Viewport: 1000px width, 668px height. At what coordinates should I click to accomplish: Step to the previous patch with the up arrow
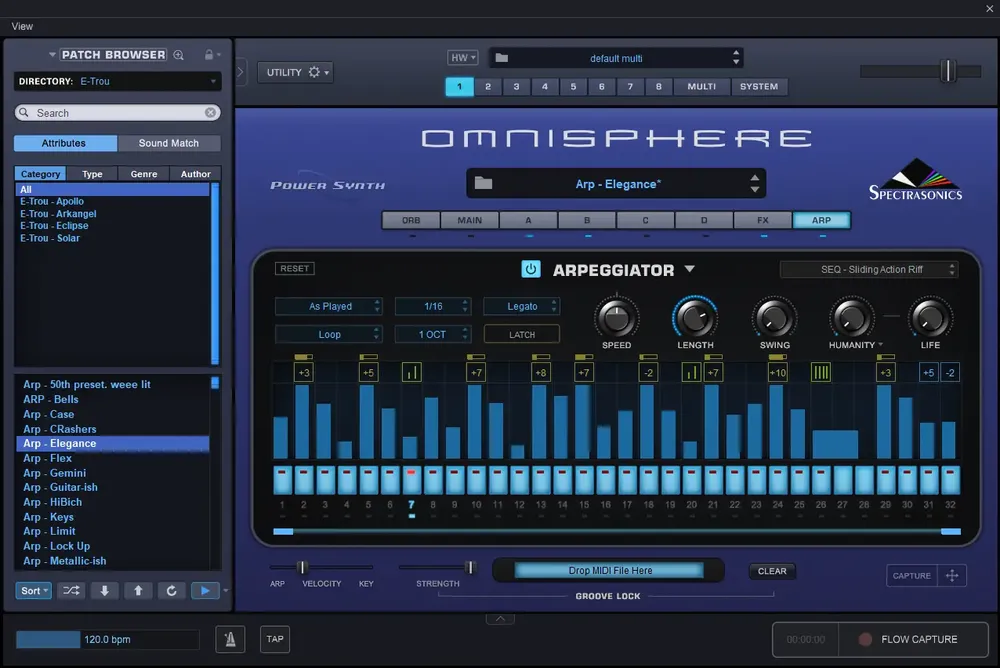138,591
